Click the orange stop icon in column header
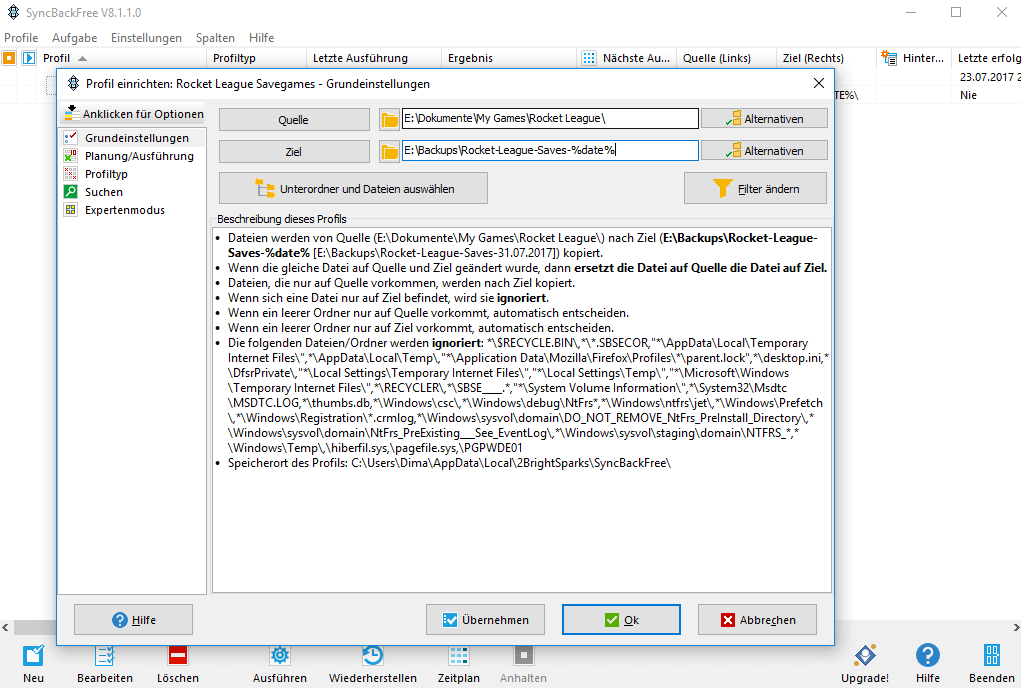Image resolution: width=1021 pixels, height=688 pixels. coord(9,58)
